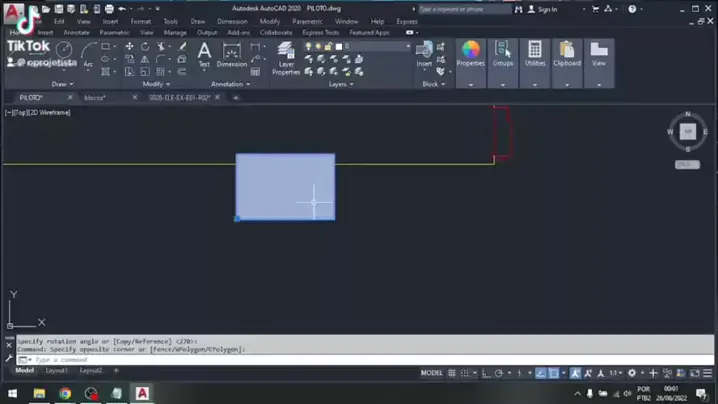Expand the Draw panel dropdown
Image resolution: width=718 pixels, height=404 pixels.
pyautogui.click(x=62, y=84)
